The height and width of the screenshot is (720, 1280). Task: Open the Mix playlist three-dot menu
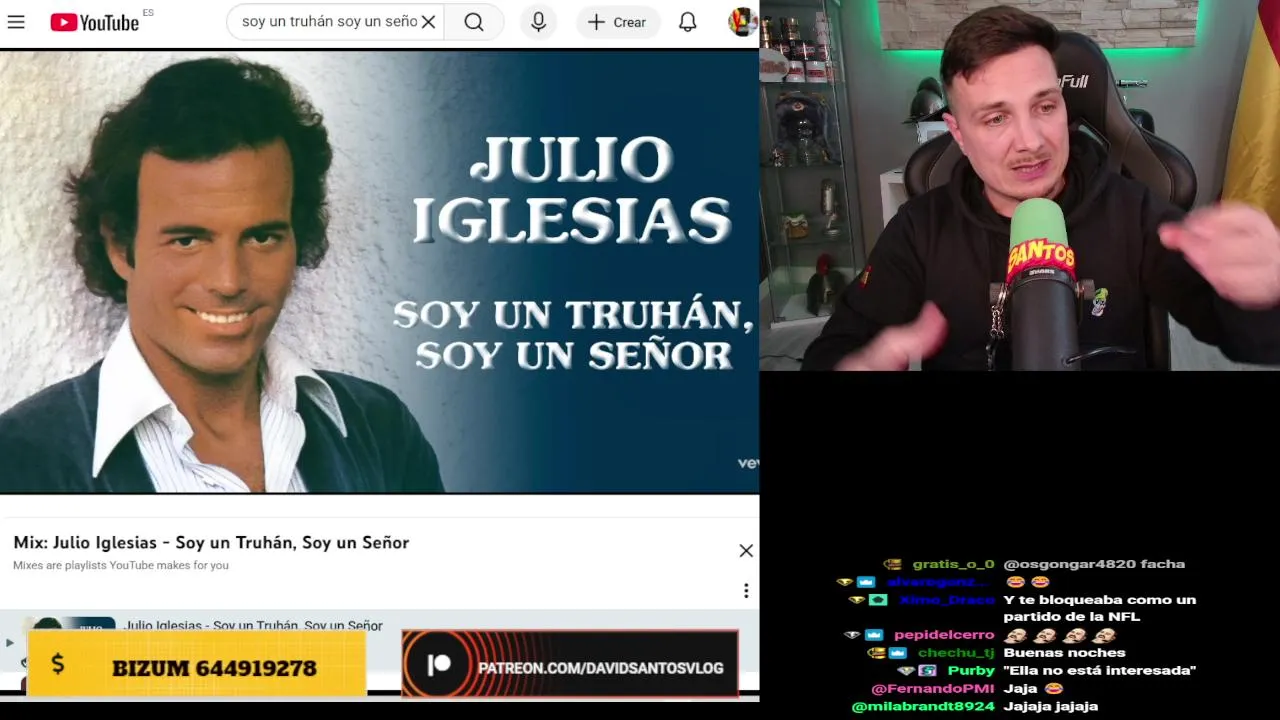click(746, 591)
